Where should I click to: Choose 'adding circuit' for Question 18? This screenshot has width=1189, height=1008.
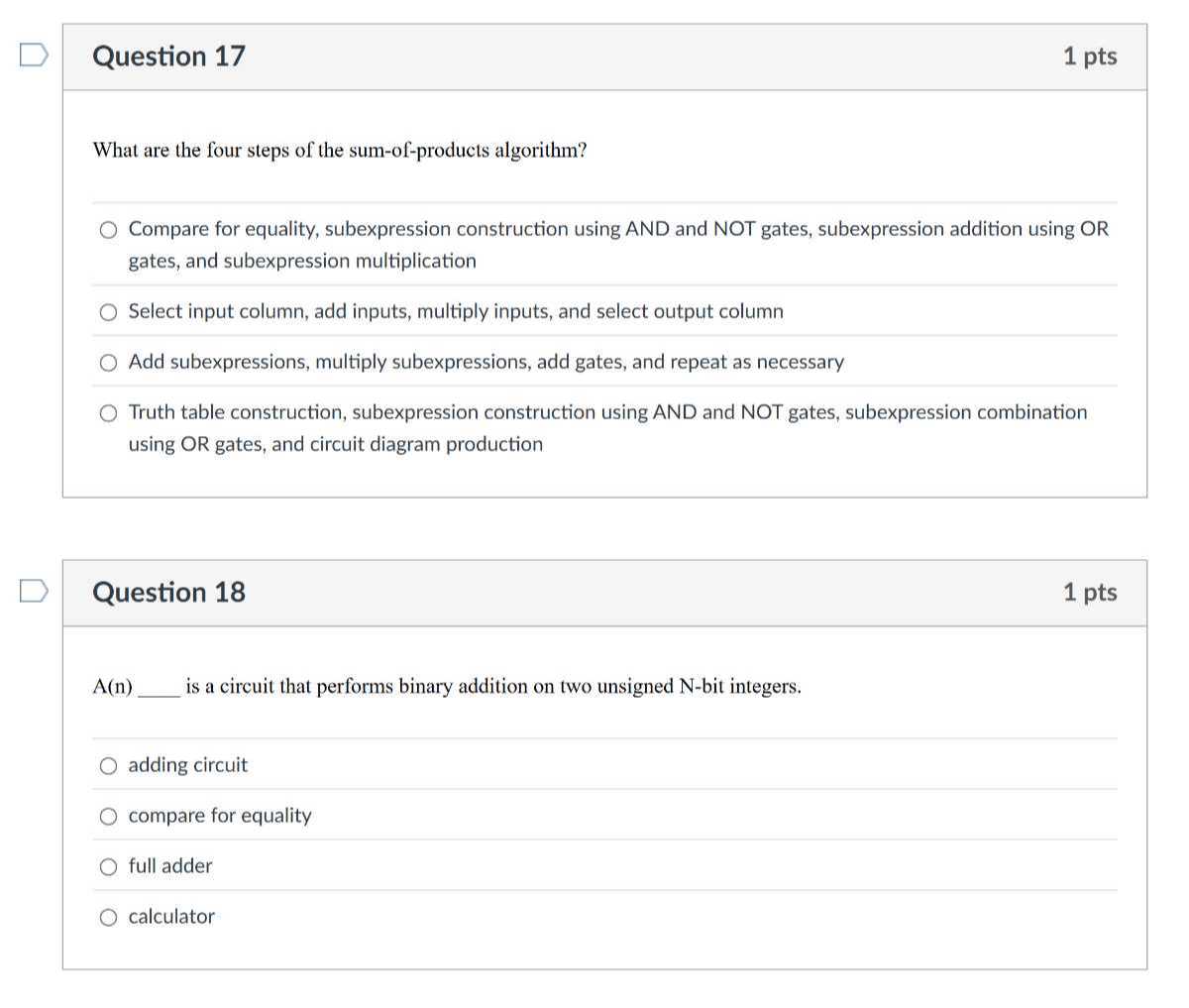109,766
